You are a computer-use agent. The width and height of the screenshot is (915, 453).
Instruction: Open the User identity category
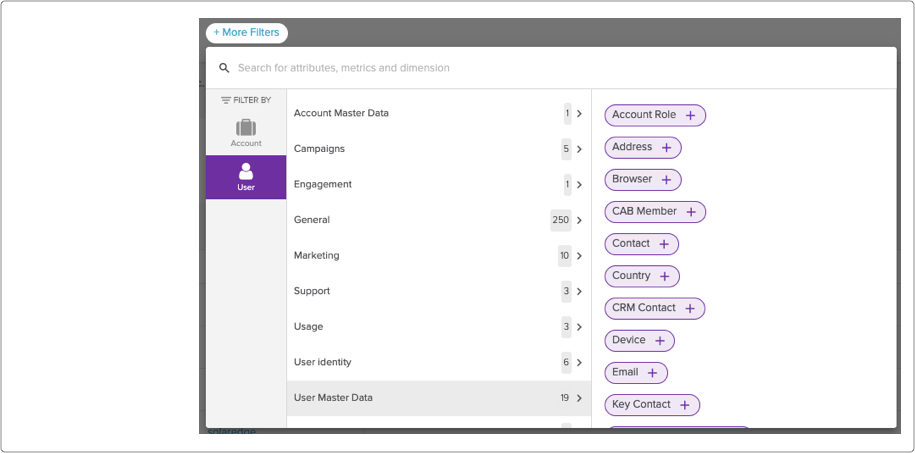click(439, 363)
